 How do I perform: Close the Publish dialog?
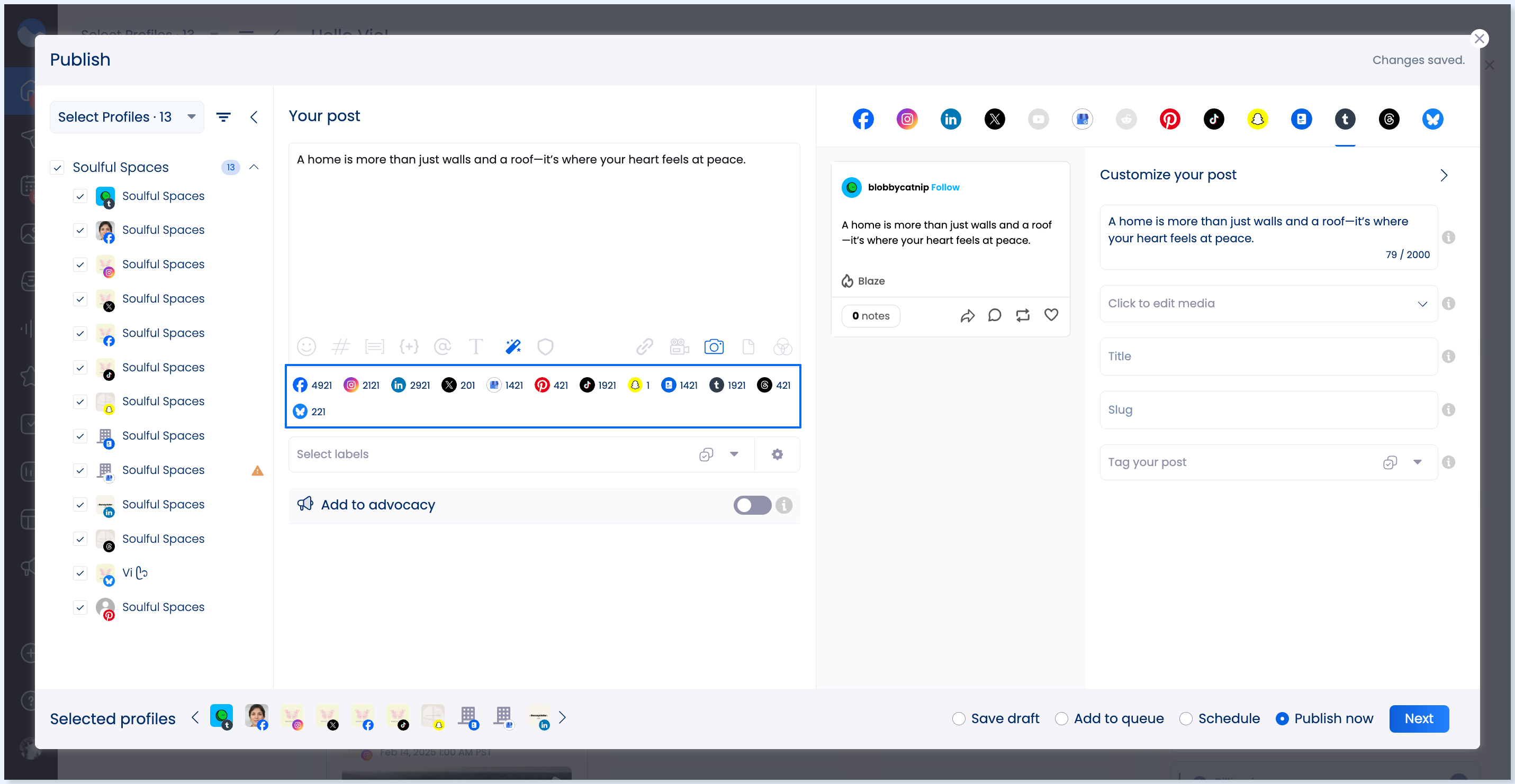(x=1480, y=39)
